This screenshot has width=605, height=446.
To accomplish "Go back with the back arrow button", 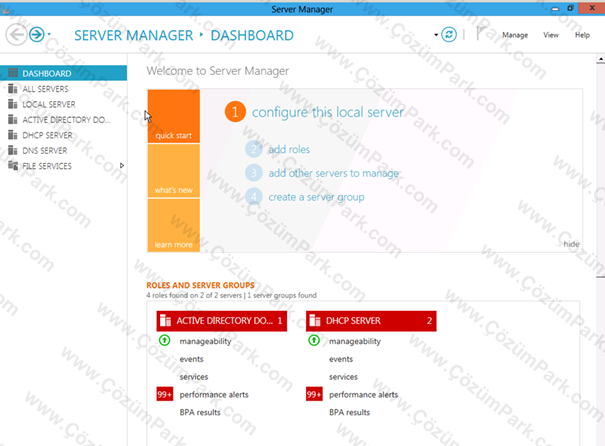I will pyautogui.click(x=16, y=35).
